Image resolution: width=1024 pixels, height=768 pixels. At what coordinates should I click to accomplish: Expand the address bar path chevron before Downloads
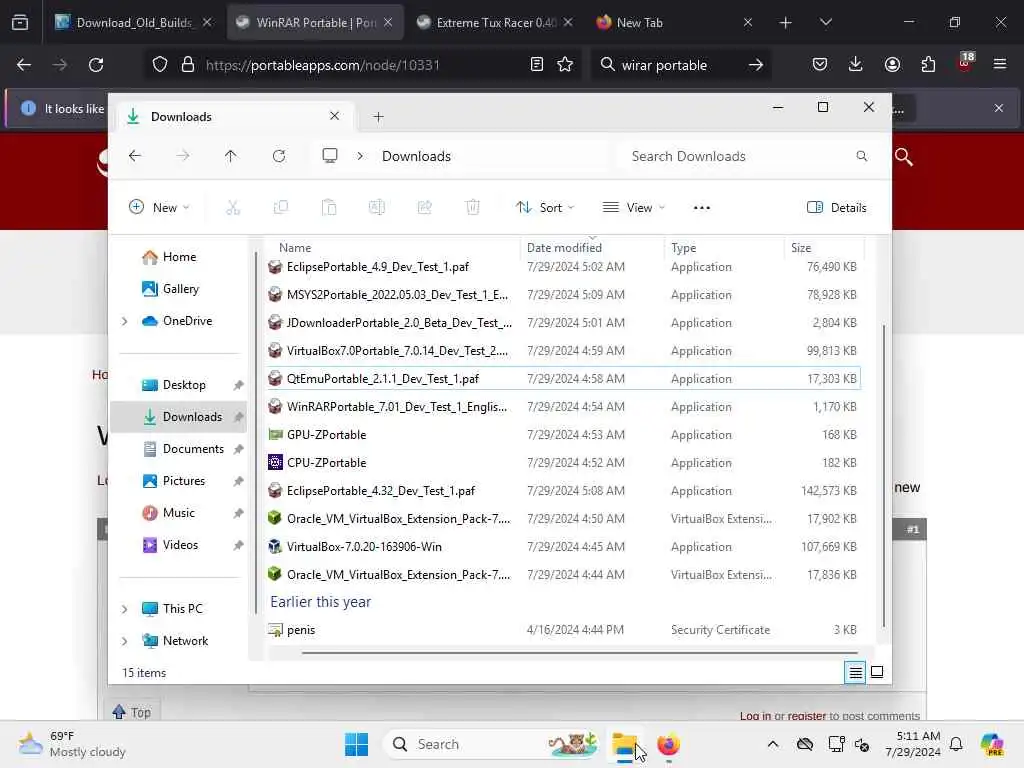[x=360, y=156]
